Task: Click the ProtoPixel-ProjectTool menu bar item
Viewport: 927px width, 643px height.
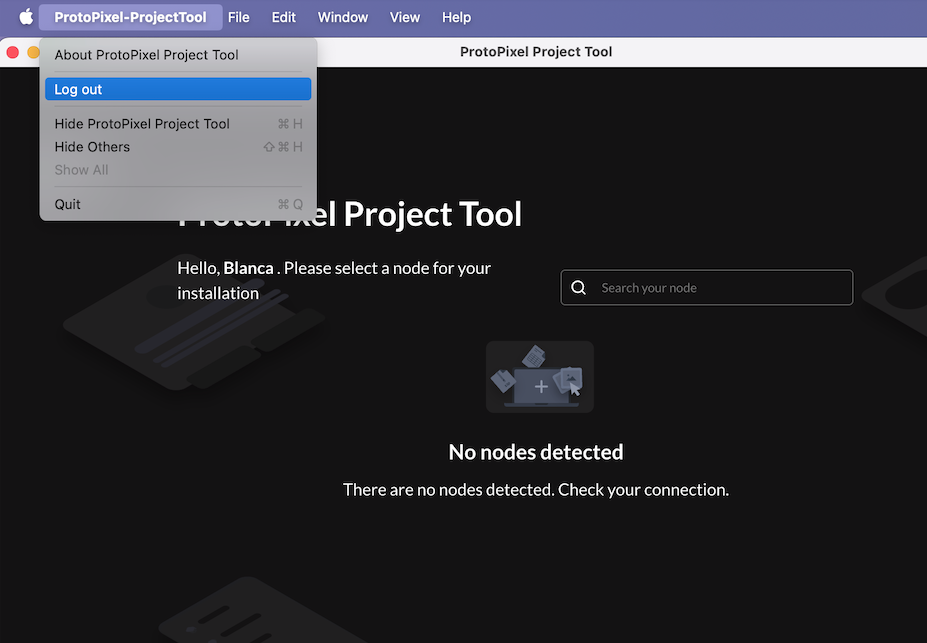Action: (131, 17)
